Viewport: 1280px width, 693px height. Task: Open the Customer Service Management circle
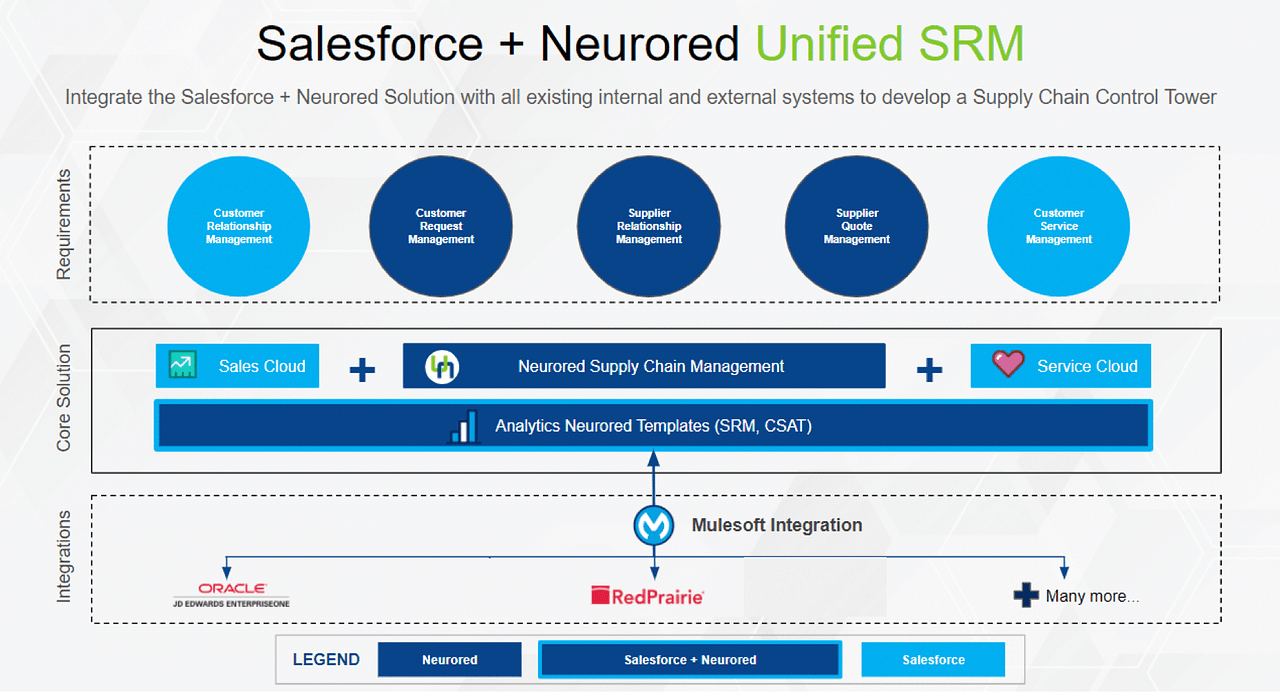click(x=1059, y=226)
